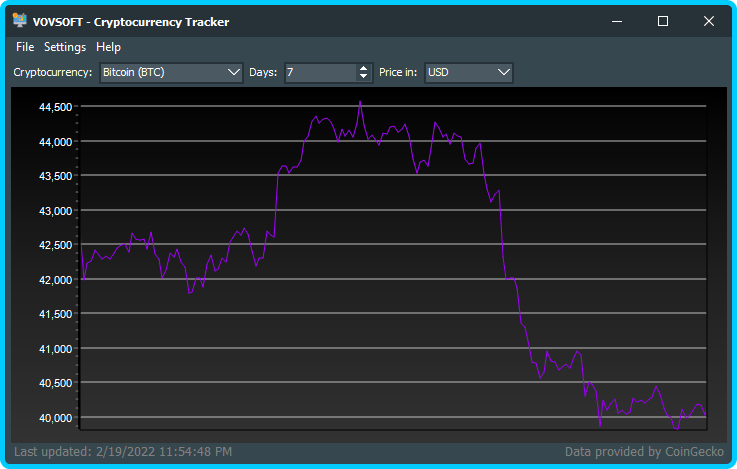Close the Cryptocurrency Tracker window

(x=709, y=21)
